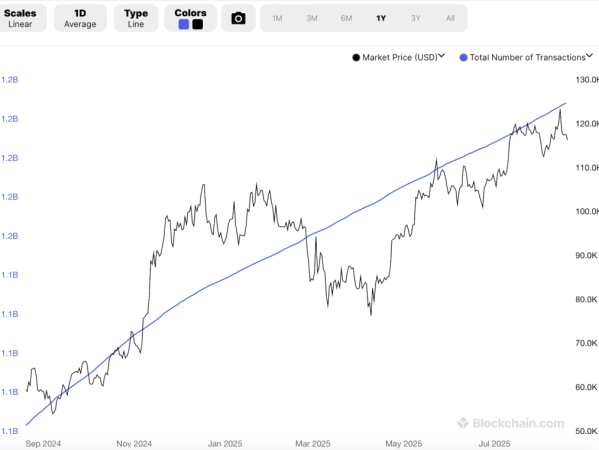Open the Colors picker button
The height and width of the screenshot is (450, 599).
pos(190,18)
